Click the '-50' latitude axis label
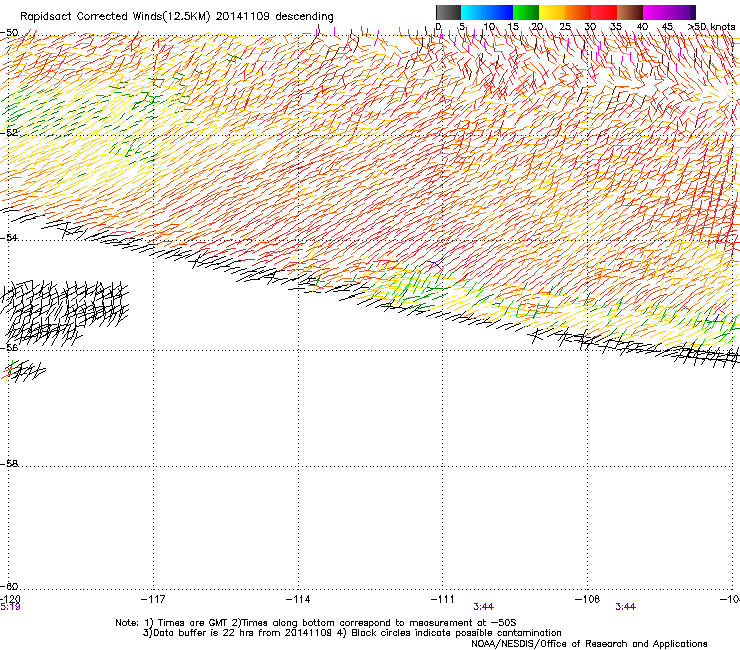 coord(9,33)
